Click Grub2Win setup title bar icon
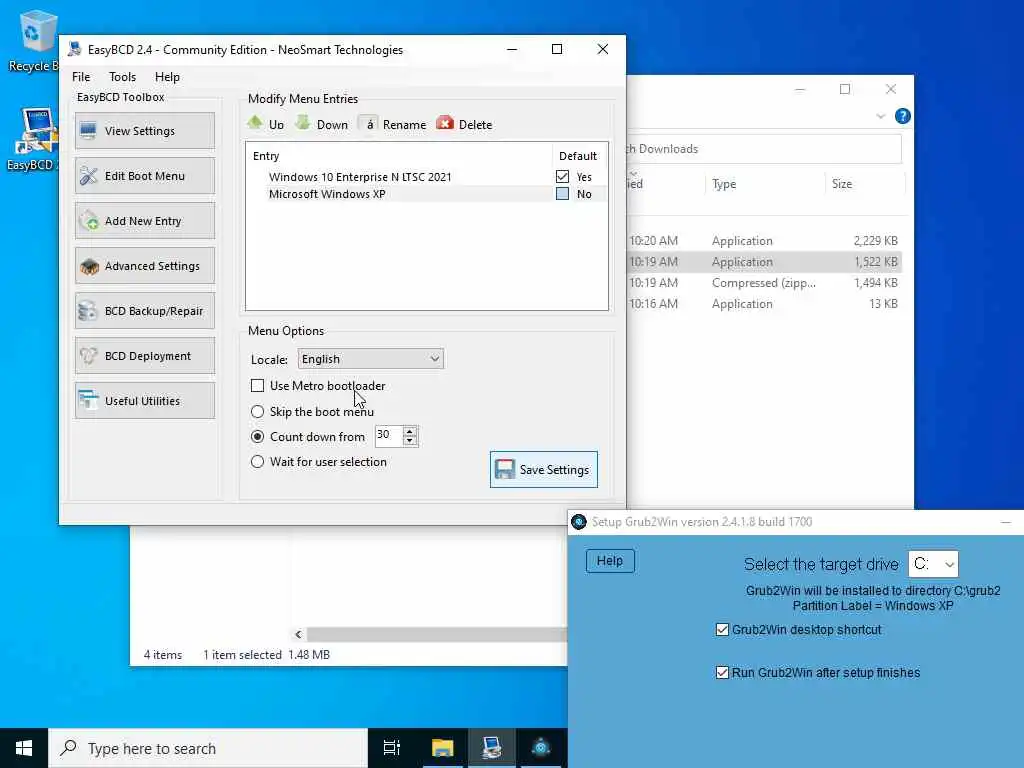 tap(579, 522)
